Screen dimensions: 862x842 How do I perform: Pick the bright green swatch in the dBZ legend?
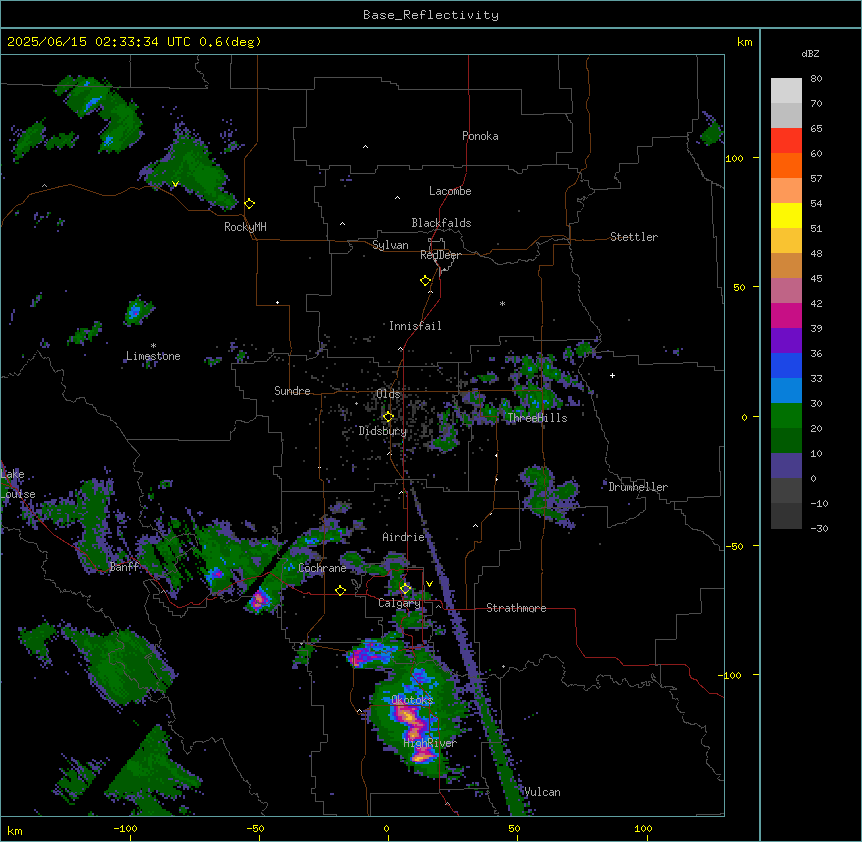786,416
